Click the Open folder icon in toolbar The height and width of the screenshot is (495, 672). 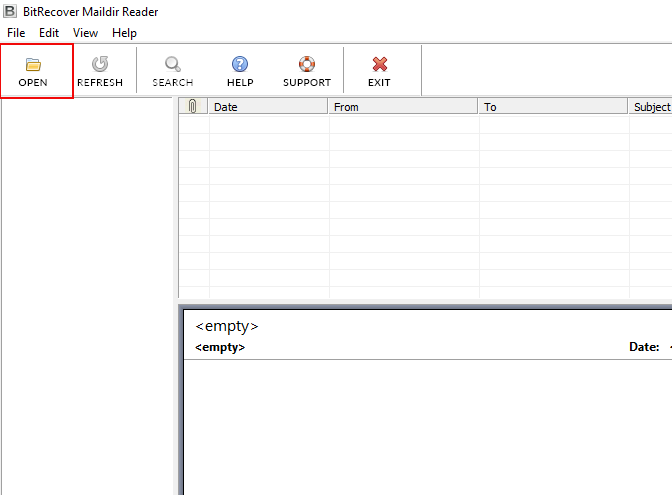33,65
